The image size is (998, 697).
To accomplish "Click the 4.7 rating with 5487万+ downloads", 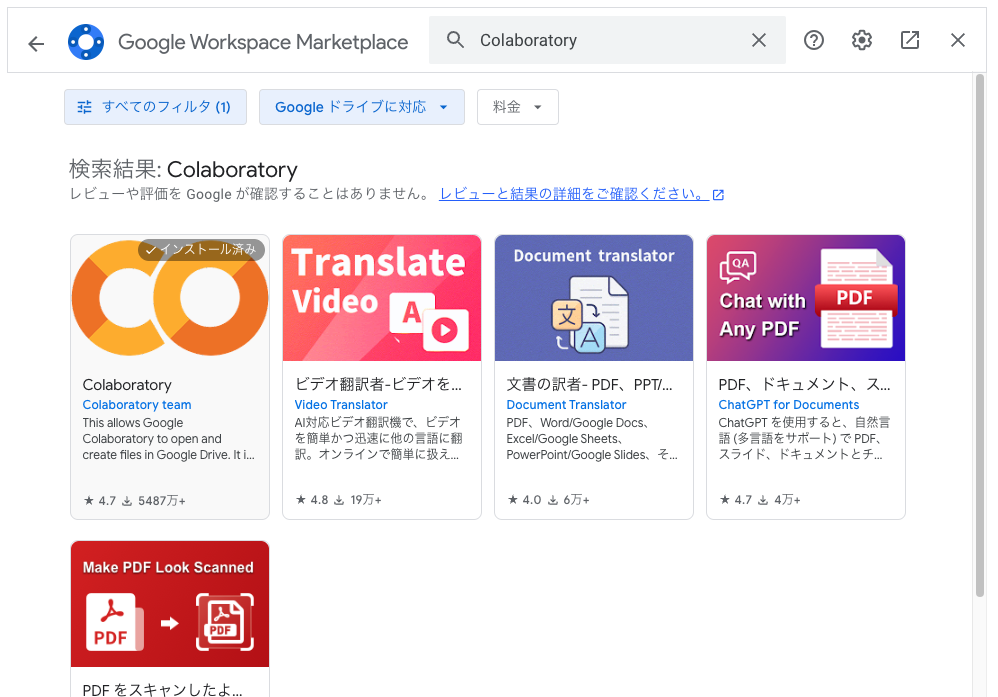I will [x=134, y=501].
